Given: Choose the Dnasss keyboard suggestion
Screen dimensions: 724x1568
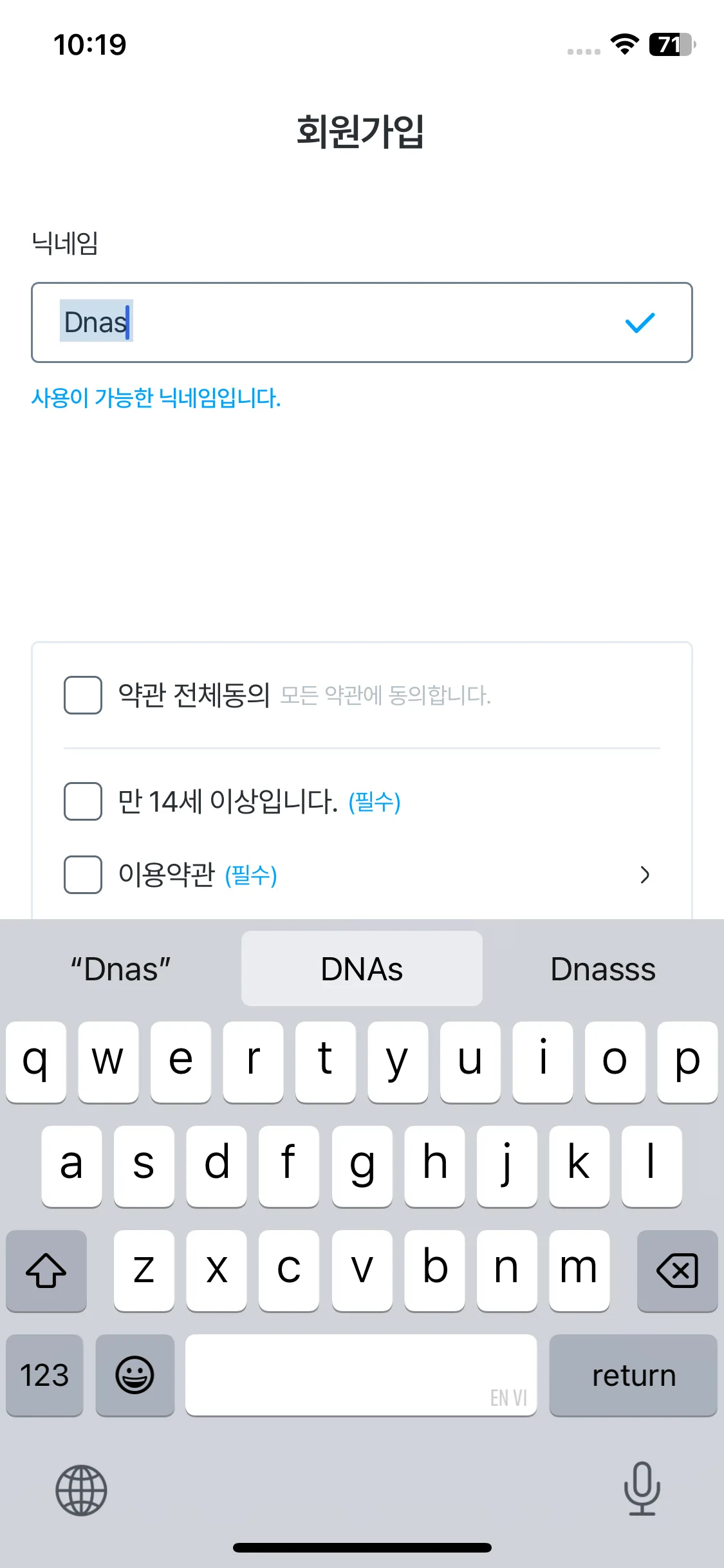Looking at the screenshot, I should click(x=603, y=969).
